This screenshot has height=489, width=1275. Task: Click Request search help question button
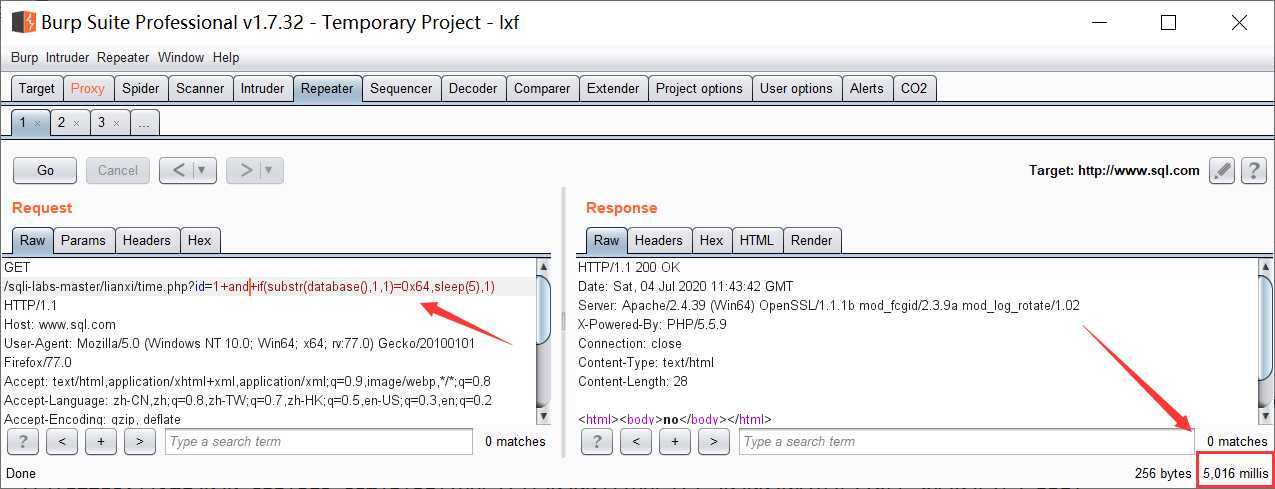pos(23,441)
